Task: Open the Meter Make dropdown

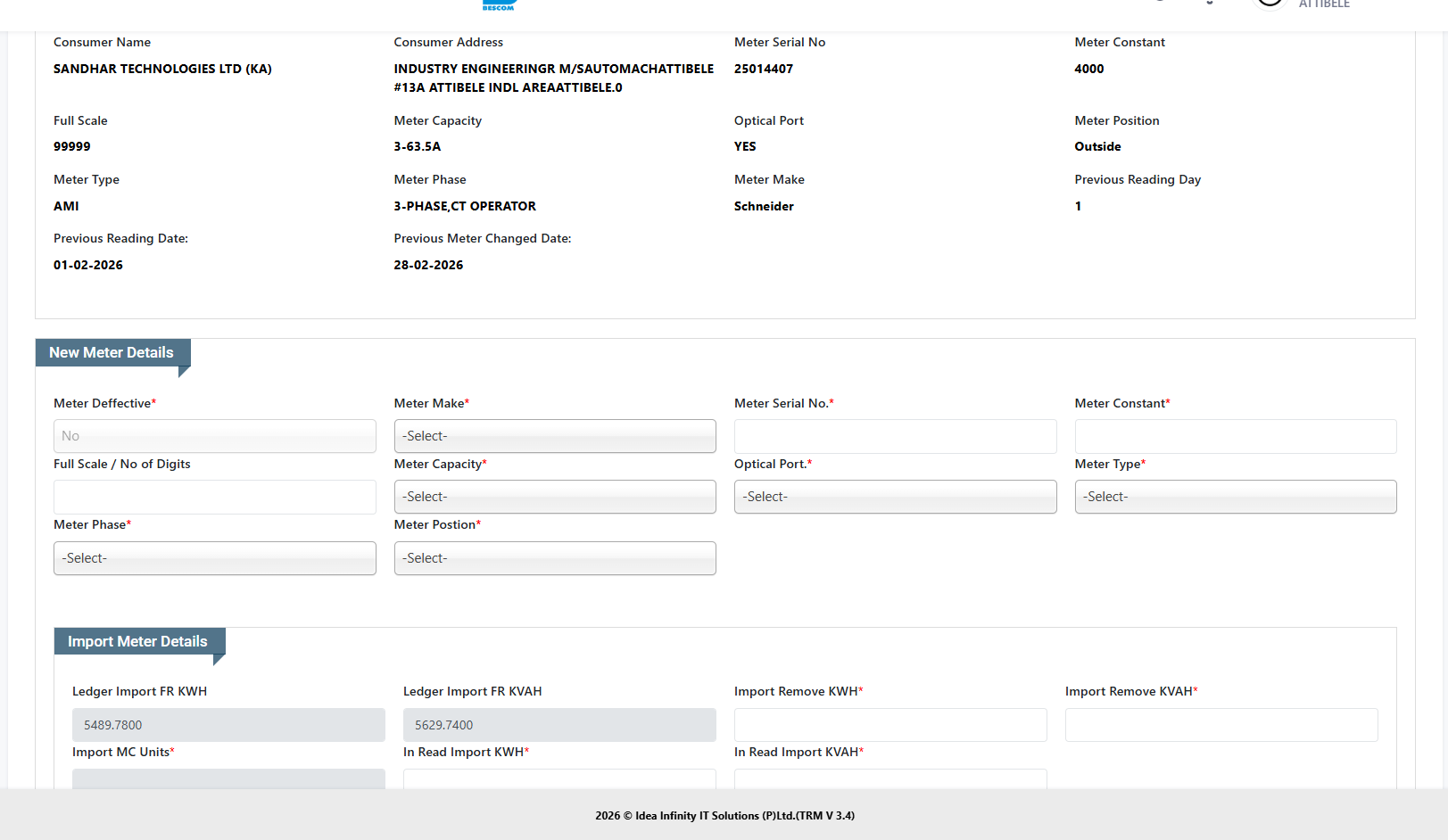Action: pos(554,436)
